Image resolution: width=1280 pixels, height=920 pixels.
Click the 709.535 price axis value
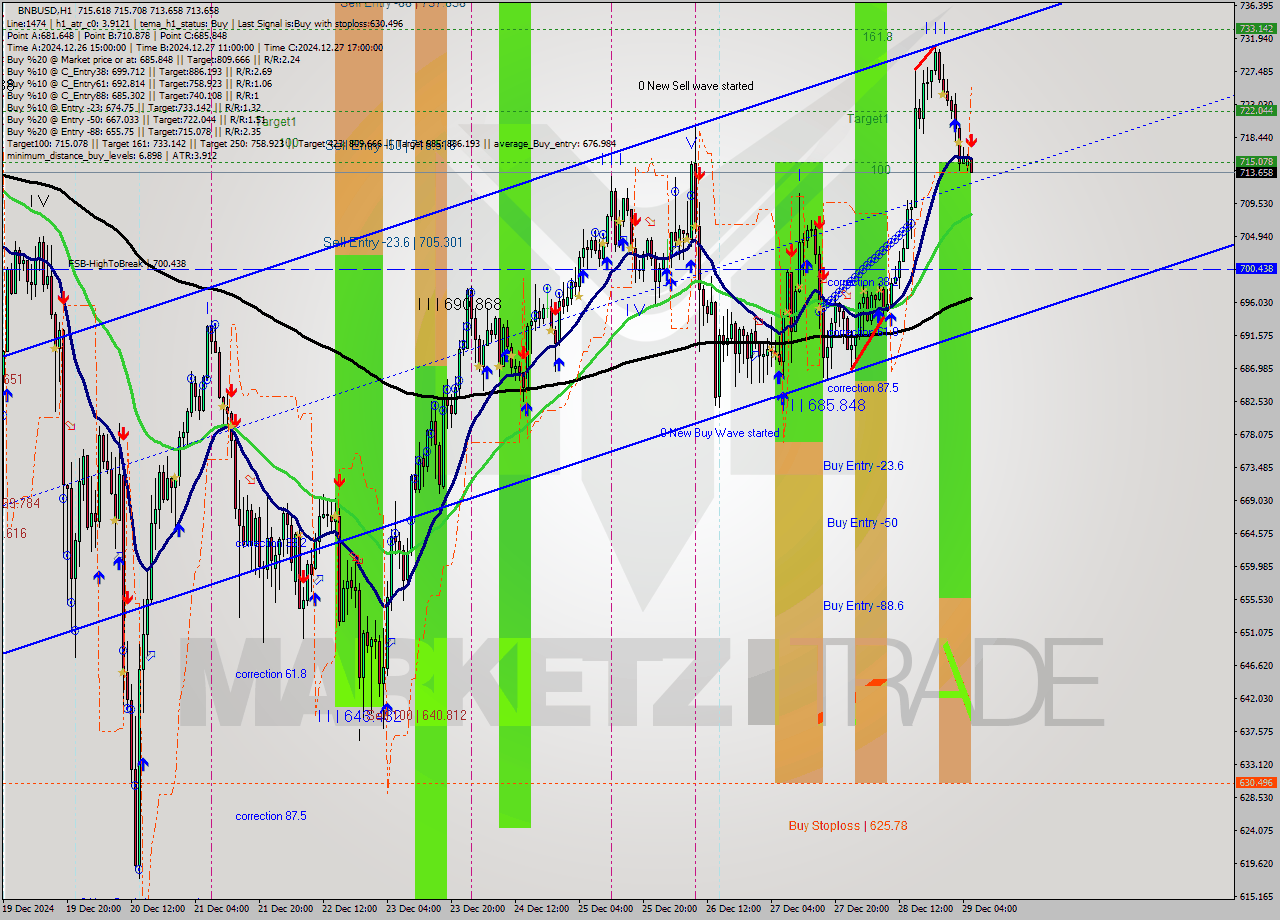(x=1256, y=203)
